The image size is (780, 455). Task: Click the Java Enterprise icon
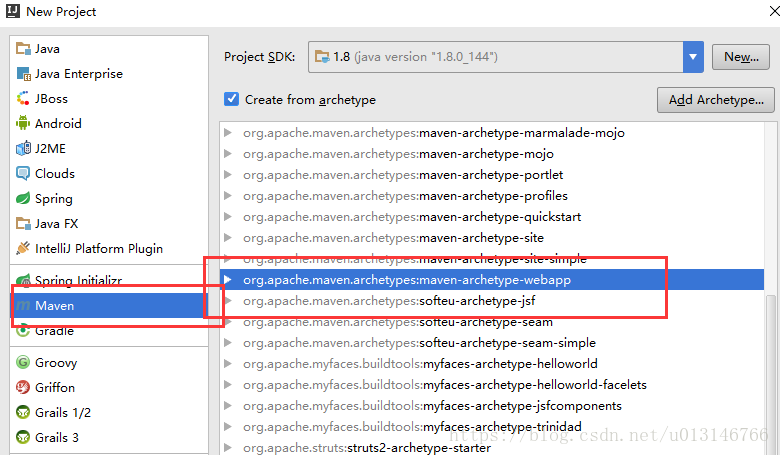click(23, 74)
